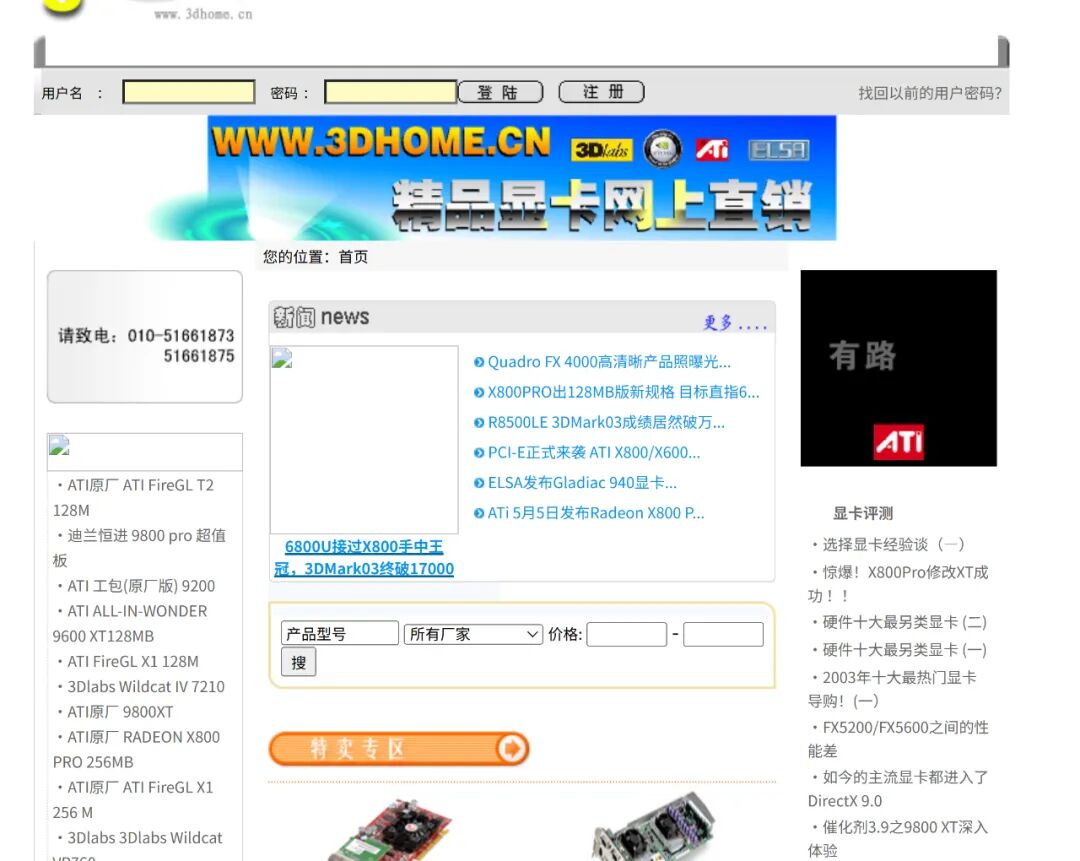
Task: Open 找回以前的用户密码 password recovery link
Action: (930, 93)
